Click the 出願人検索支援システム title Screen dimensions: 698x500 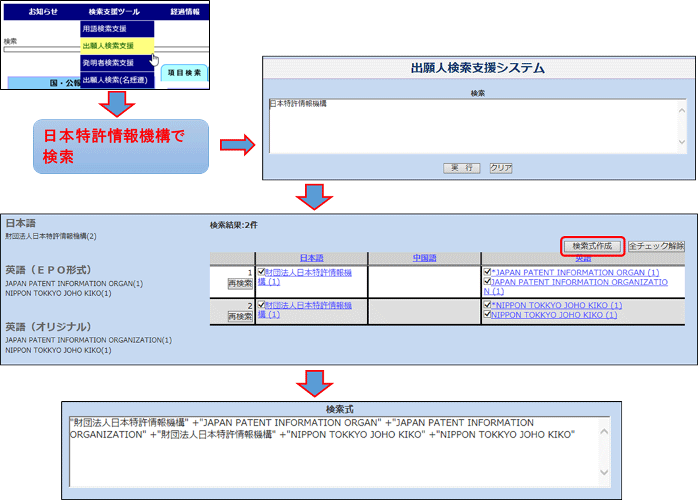tap(478, 68)
